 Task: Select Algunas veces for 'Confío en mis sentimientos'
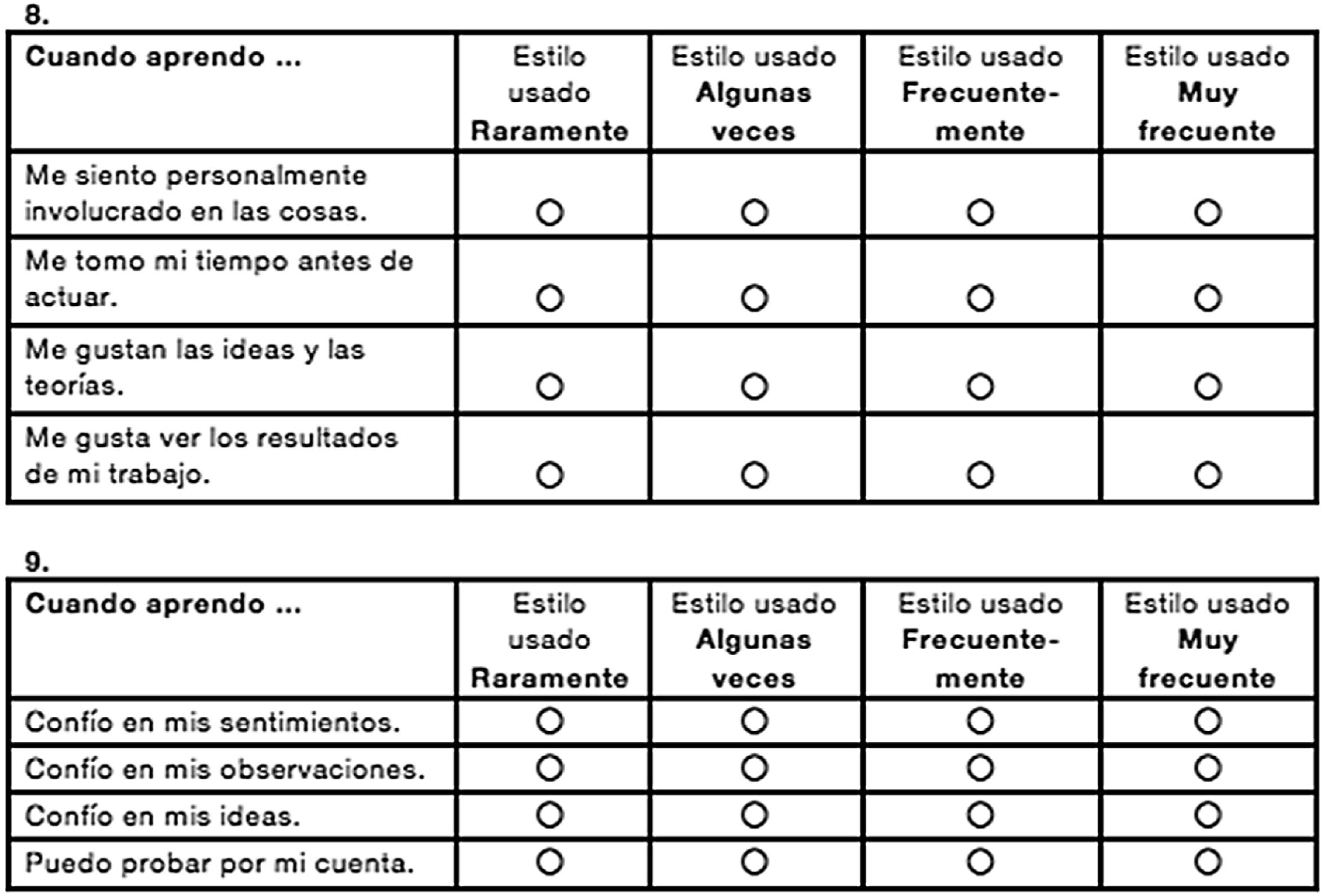pos(754,721)
